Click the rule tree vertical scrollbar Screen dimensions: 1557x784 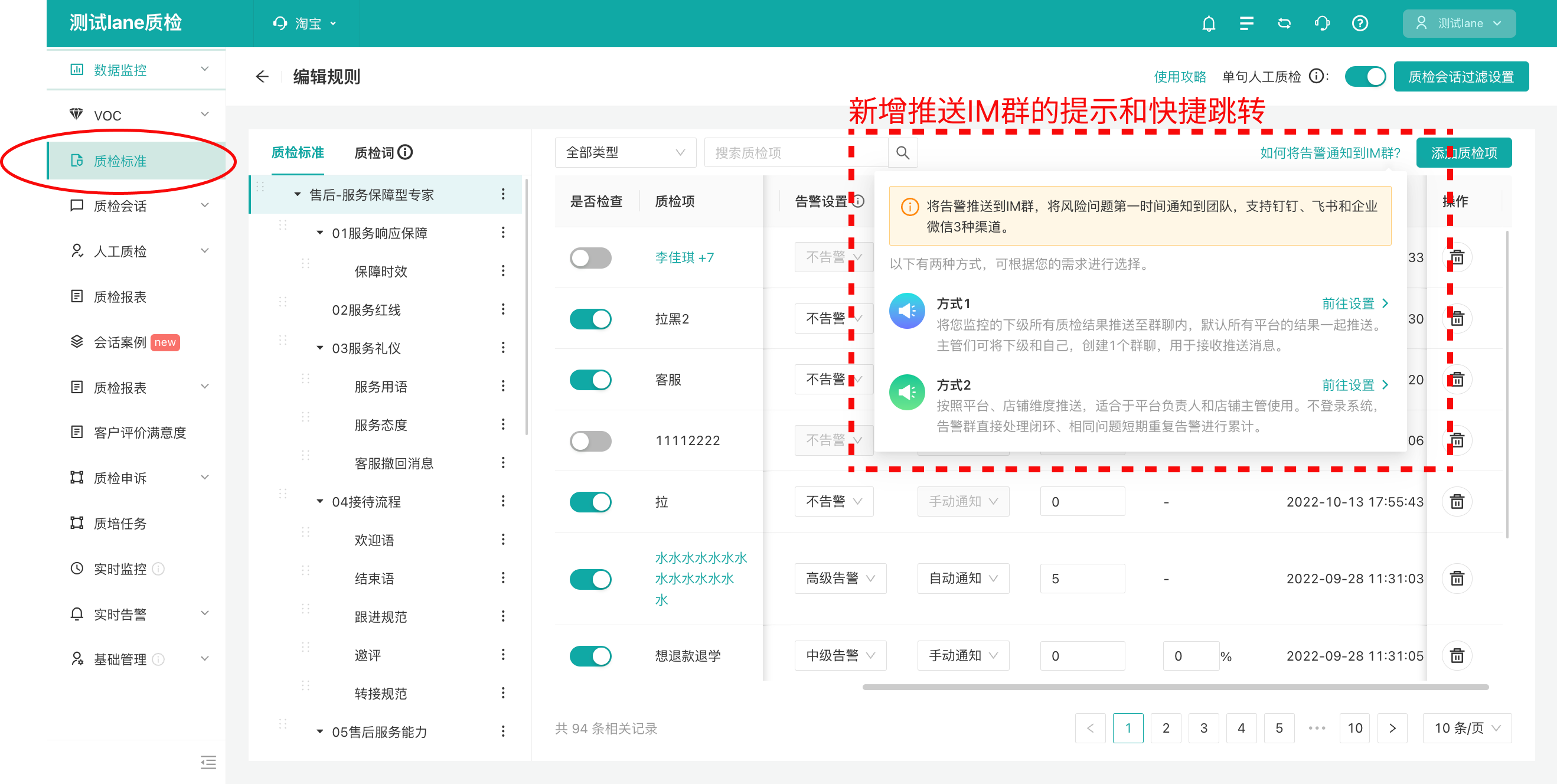click(527, 307)
